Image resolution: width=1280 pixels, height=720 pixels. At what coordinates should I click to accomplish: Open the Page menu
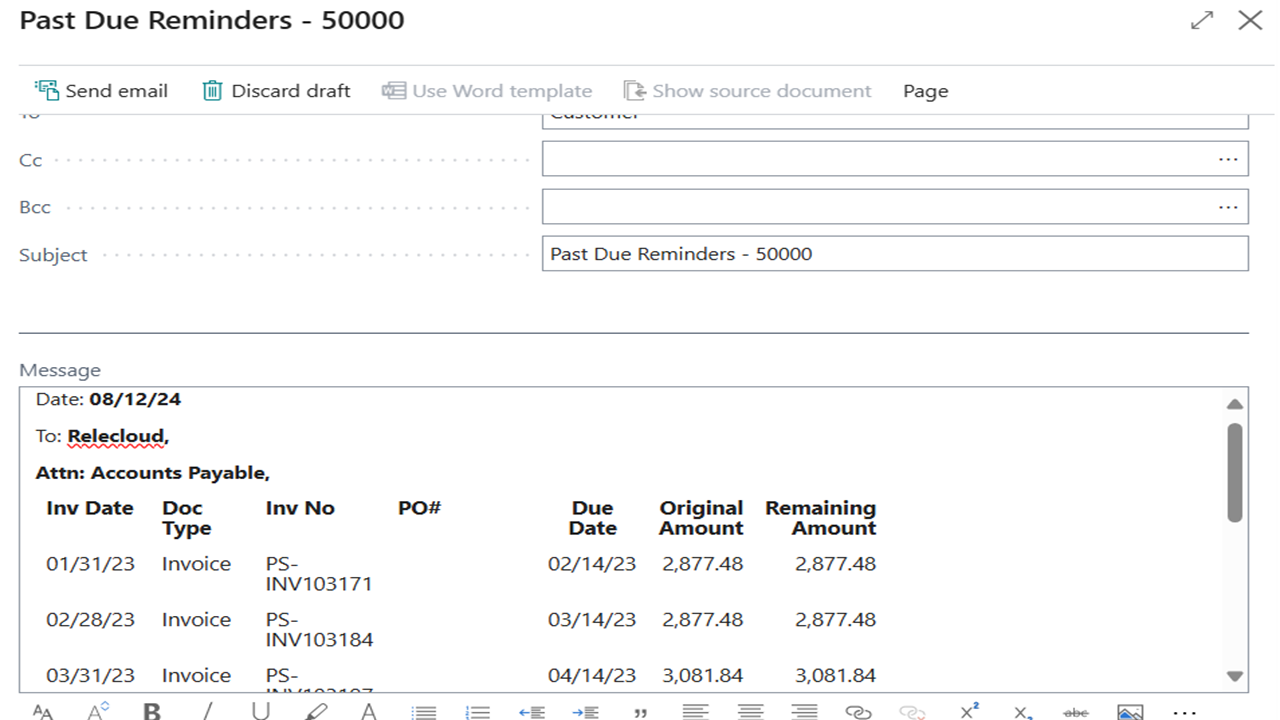[925, 91]
